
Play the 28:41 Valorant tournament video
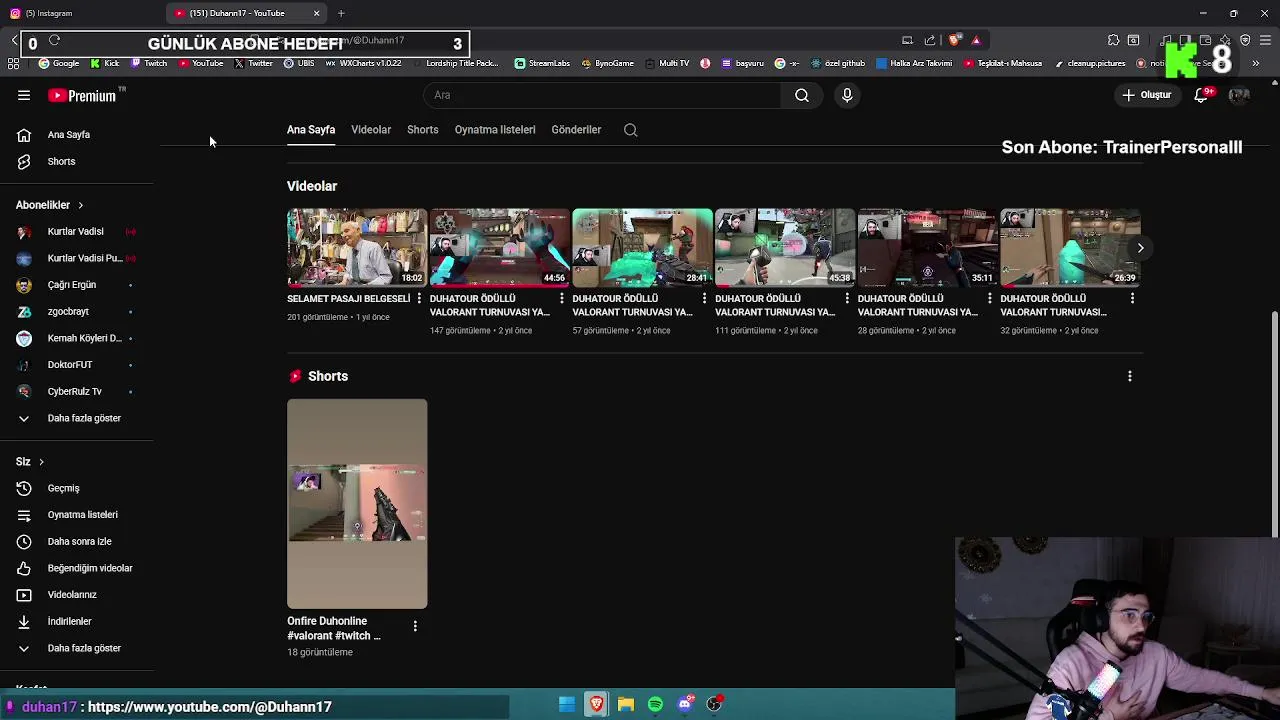point(642,248)
